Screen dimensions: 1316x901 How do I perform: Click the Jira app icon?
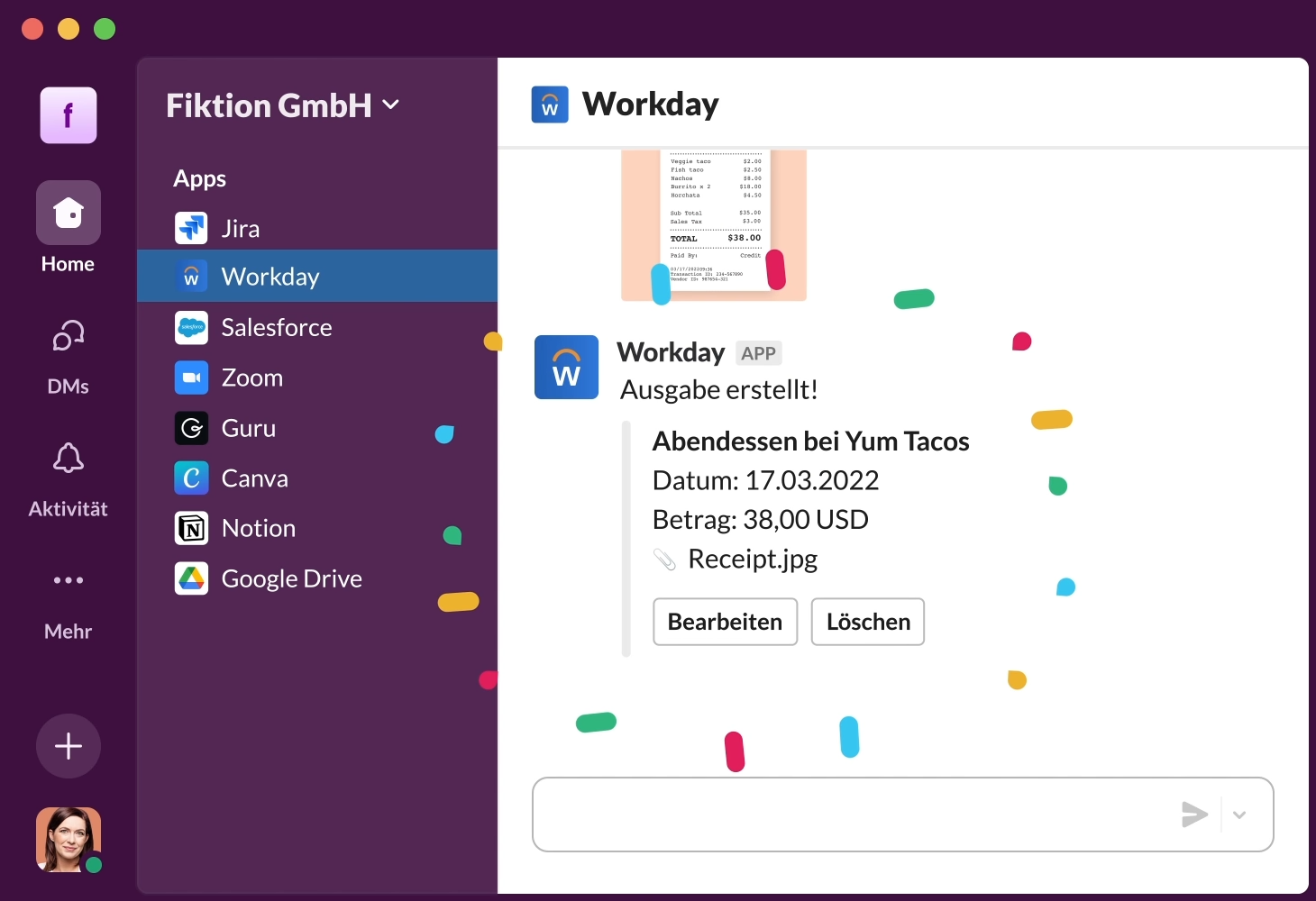click(x=191, y=228)
